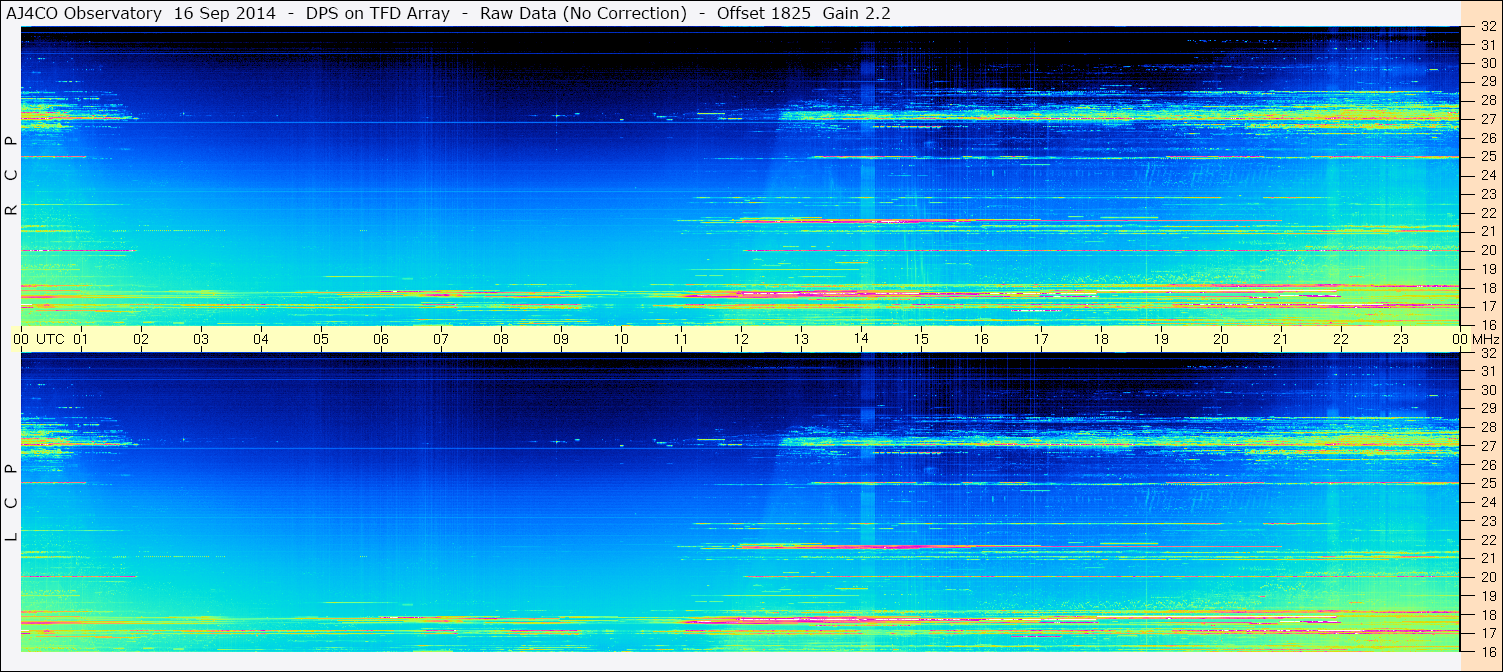Click the RCP vertical axis label
1503x672 pixels.
coord(11,176)
